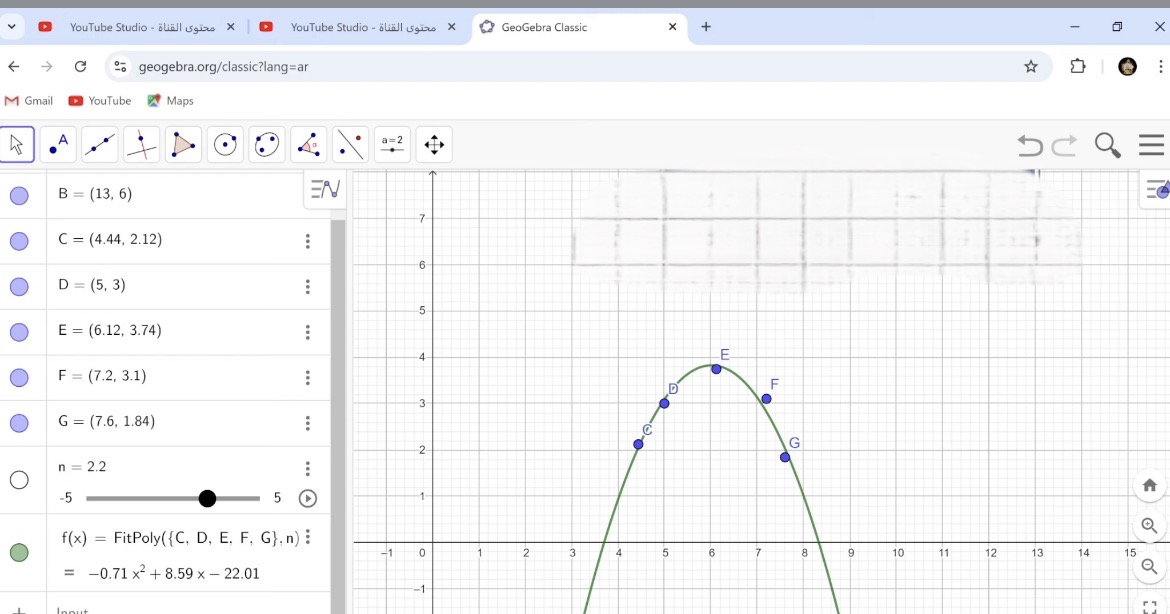Select the Point tool
1170x614 pixels.
coord(59,145)
